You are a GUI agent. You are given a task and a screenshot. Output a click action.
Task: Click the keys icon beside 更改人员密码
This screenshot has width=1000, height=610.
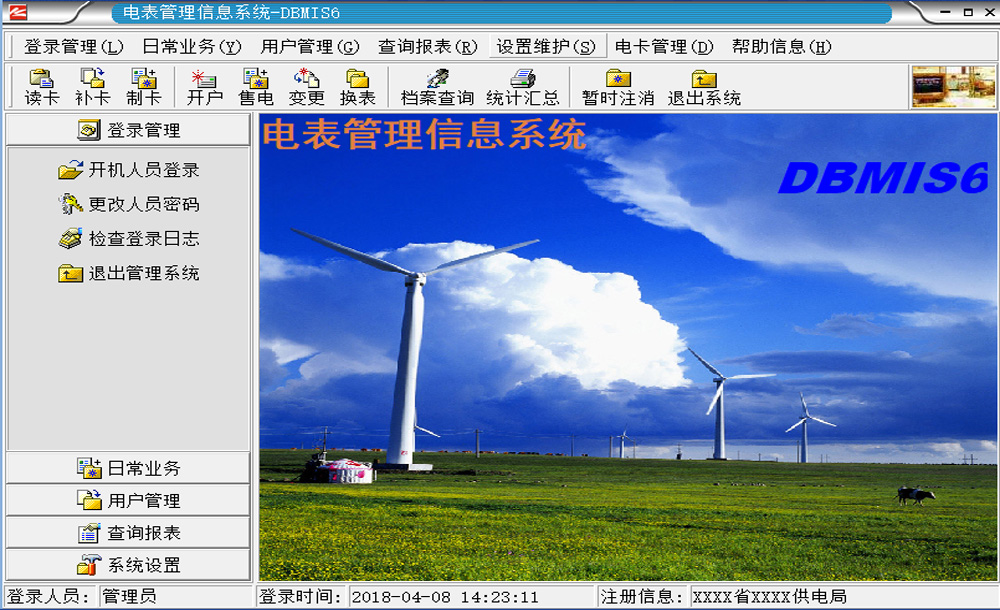(70, 204)
